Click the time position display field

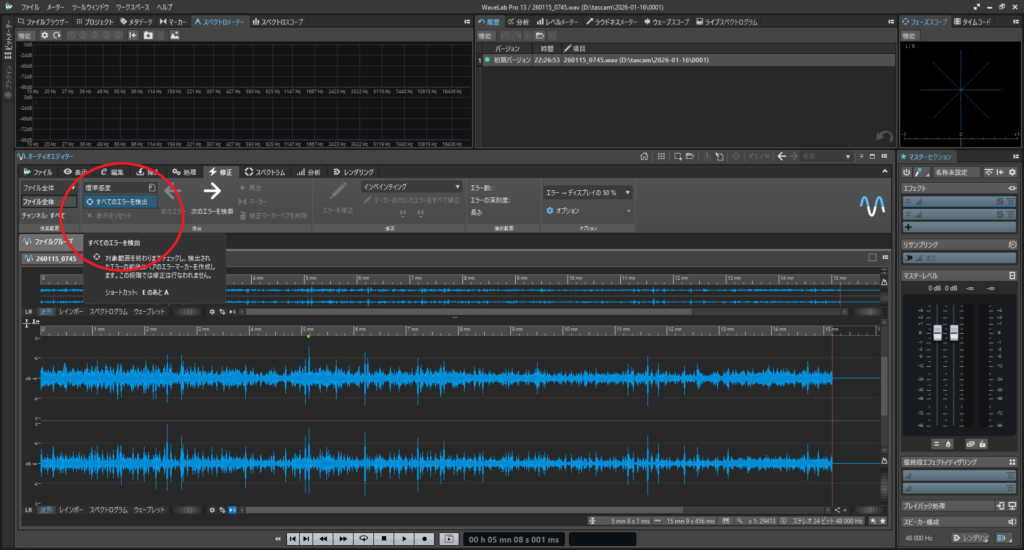point(514,539)
